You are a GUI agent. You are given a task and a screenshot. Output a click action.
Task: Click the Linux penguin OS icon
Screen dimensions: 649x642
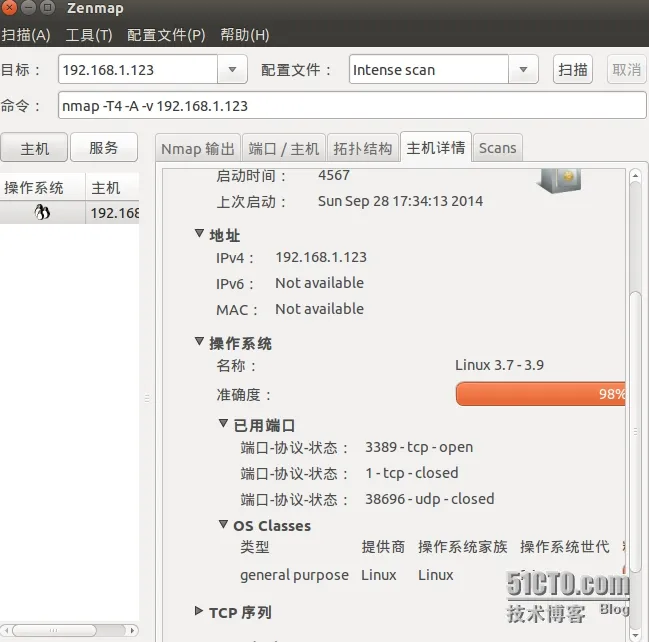tap(42, 212)
